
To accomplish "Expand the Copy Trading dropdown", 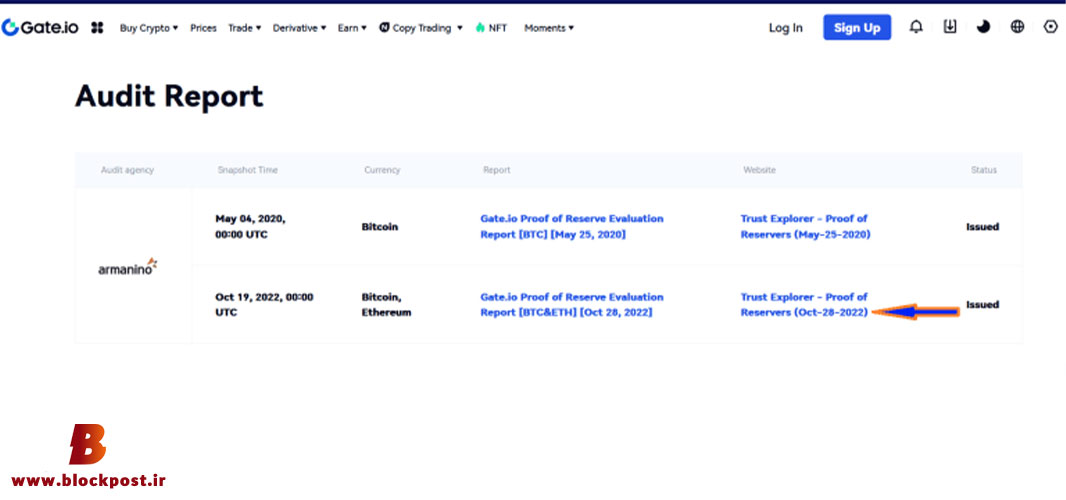I will click(427, 28).
